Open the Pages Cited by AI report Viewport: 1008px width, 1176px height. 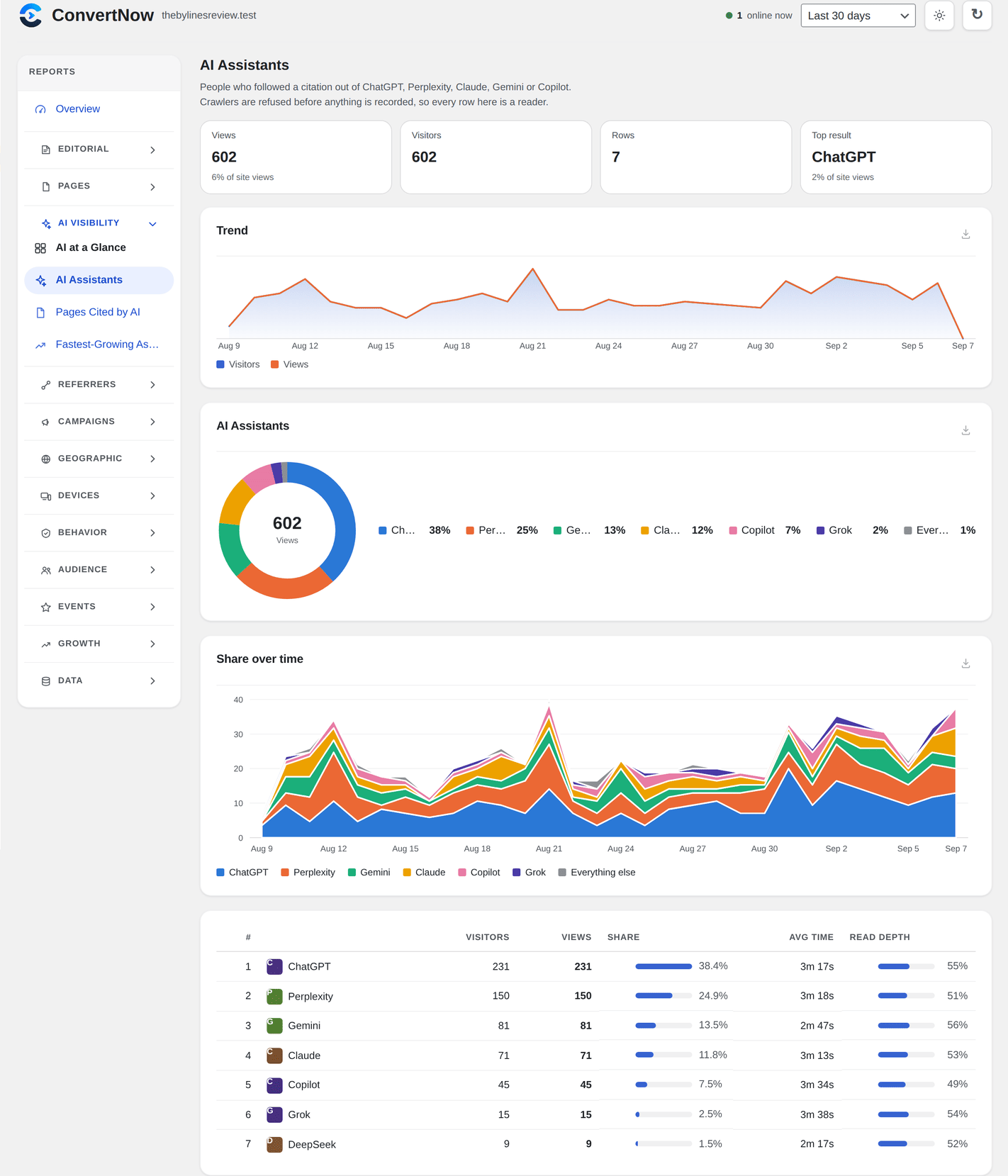[99, 313]
